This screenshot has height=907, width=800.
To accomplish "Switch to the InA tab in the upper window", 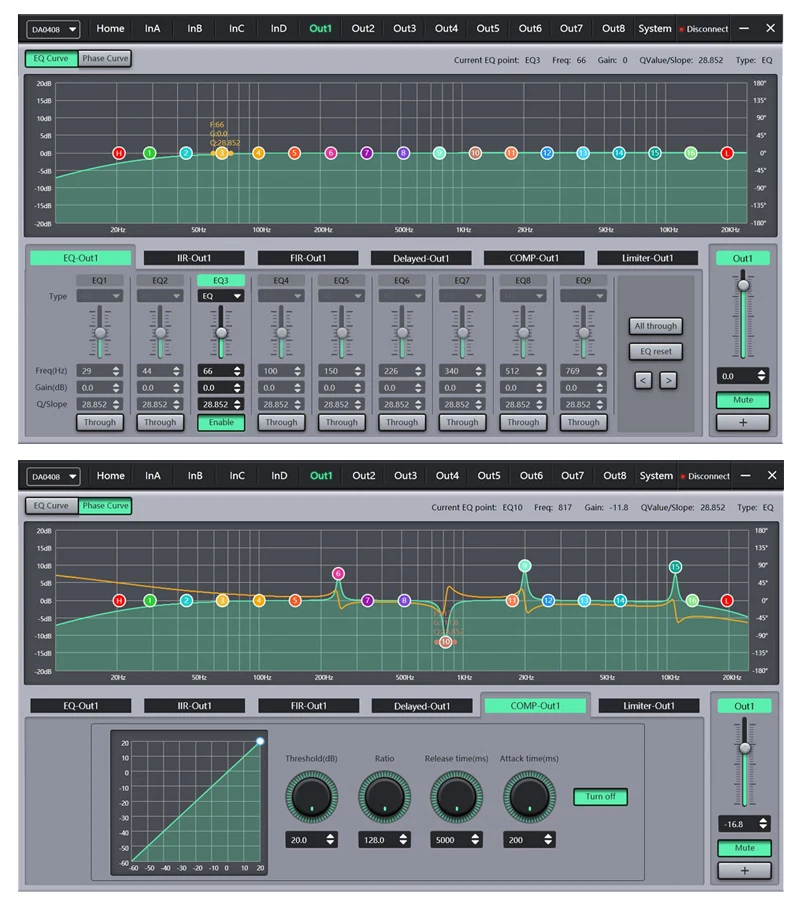I will click(x=152, y=28).
